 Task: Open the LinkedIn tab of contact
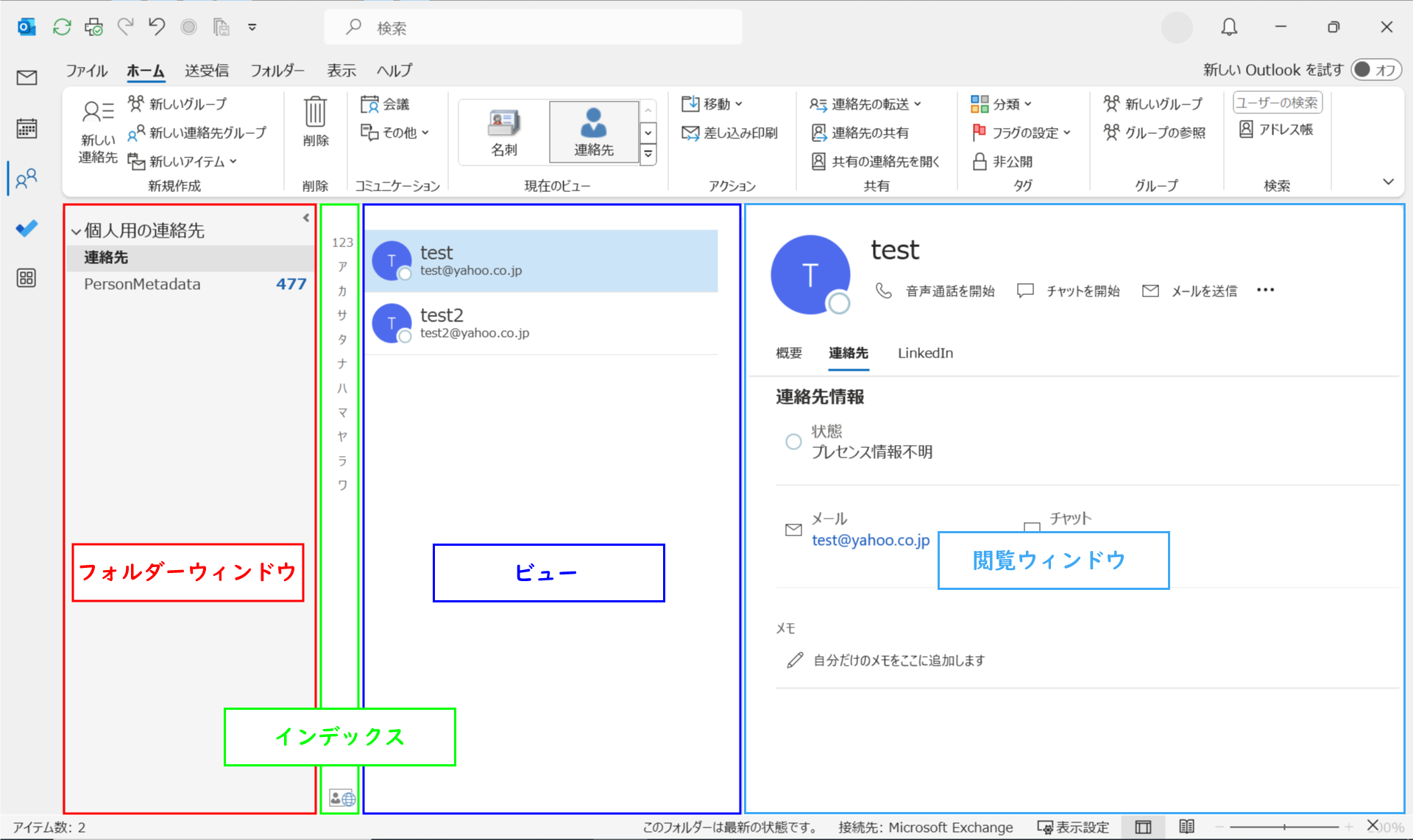point(925,353)
